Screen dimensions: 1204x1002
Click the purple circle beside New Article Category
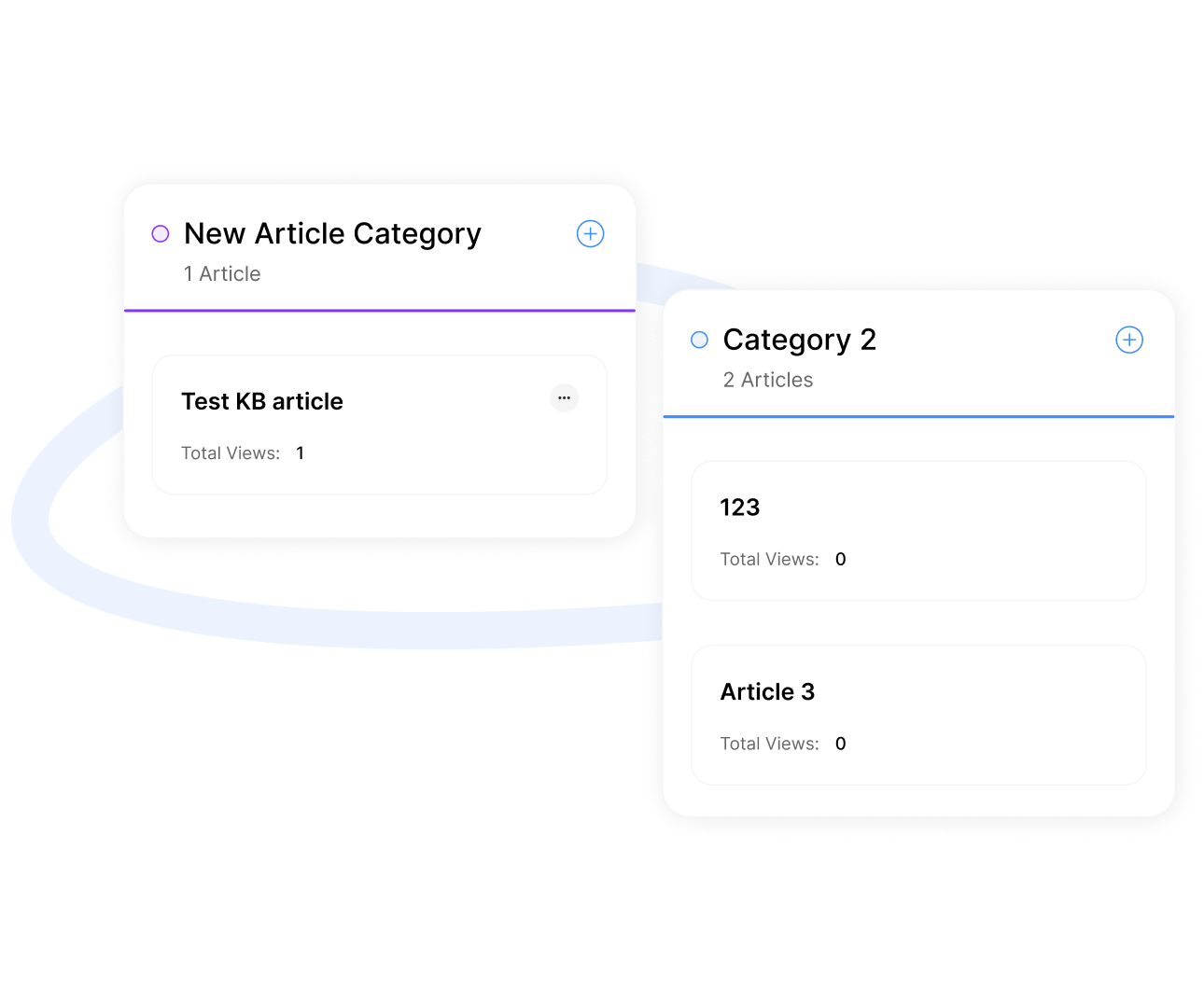pos(161,233)
